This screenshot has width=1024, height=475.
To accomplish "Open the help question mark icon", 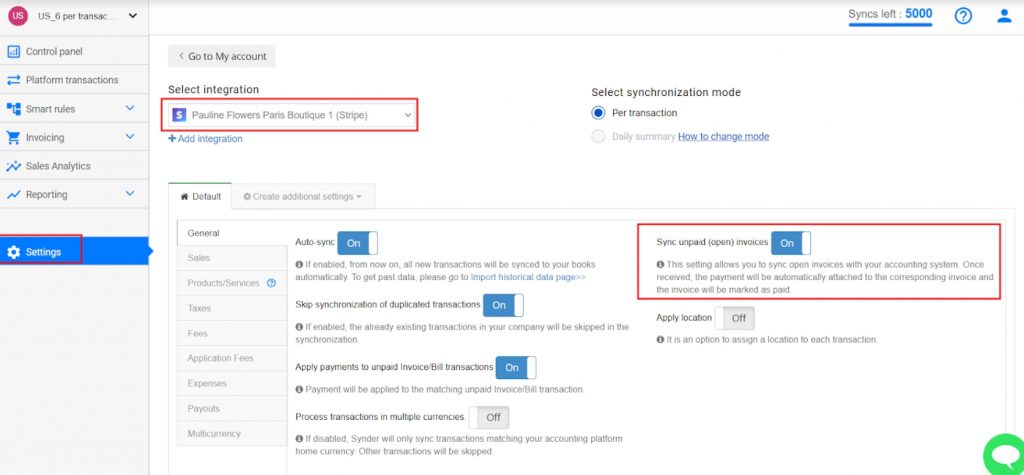I will (963, 16).
